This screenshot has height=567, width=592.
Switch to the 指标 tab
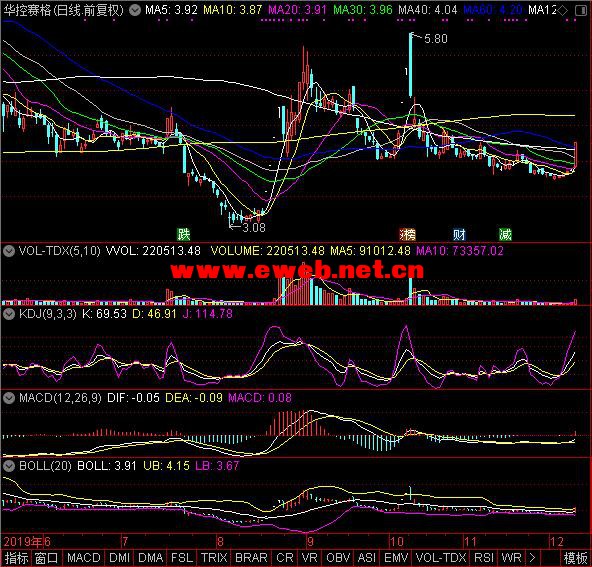tap(16, 558)
